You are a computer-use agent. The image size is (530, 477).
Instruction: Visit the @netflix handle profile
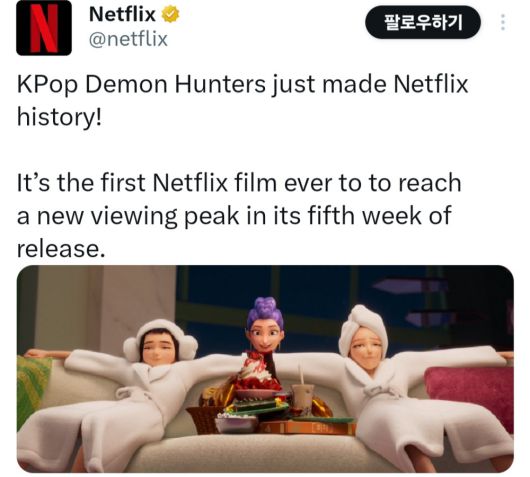(x=128, y=39)
